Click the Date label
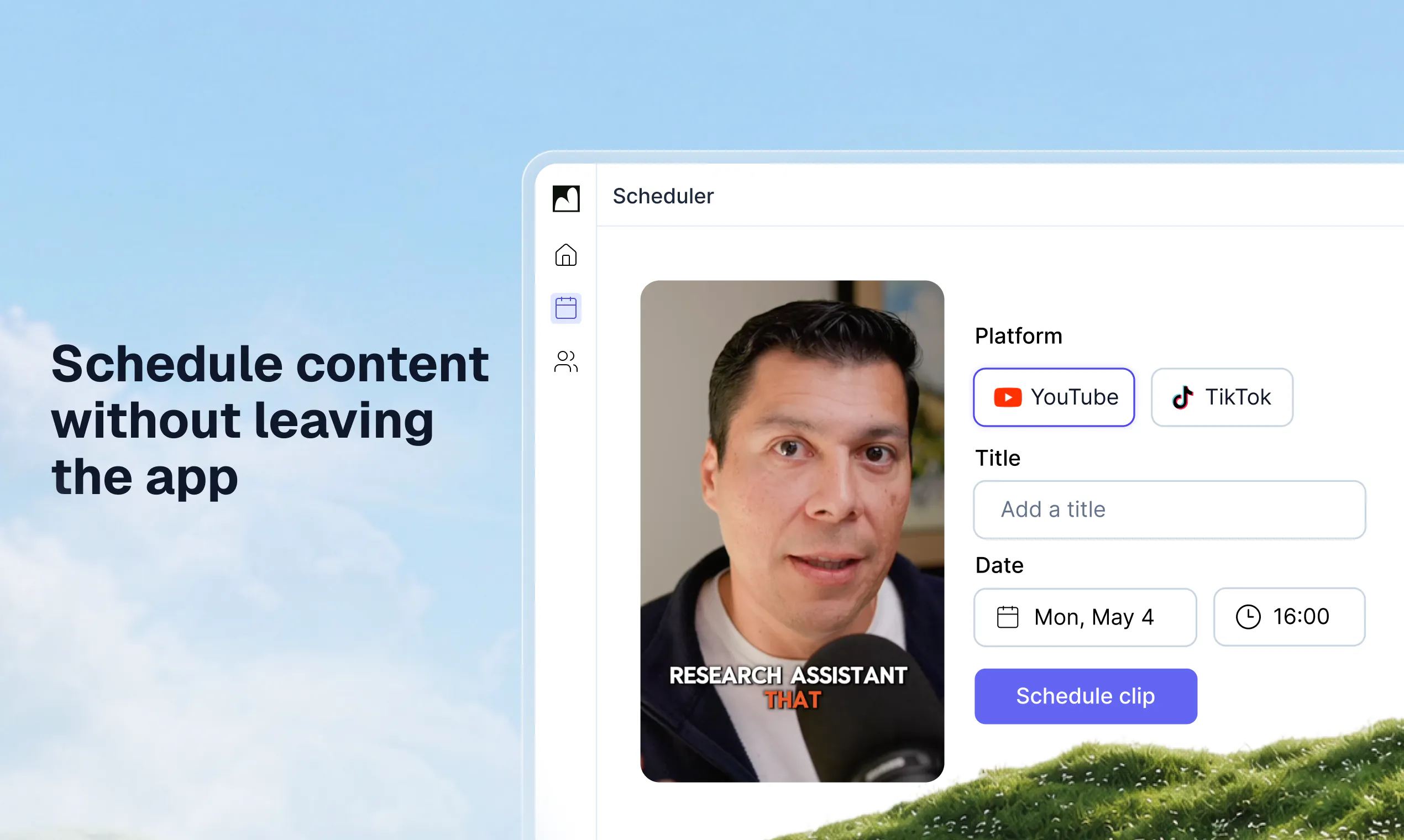The image size is (1404, 840). [x=999, y=565]
